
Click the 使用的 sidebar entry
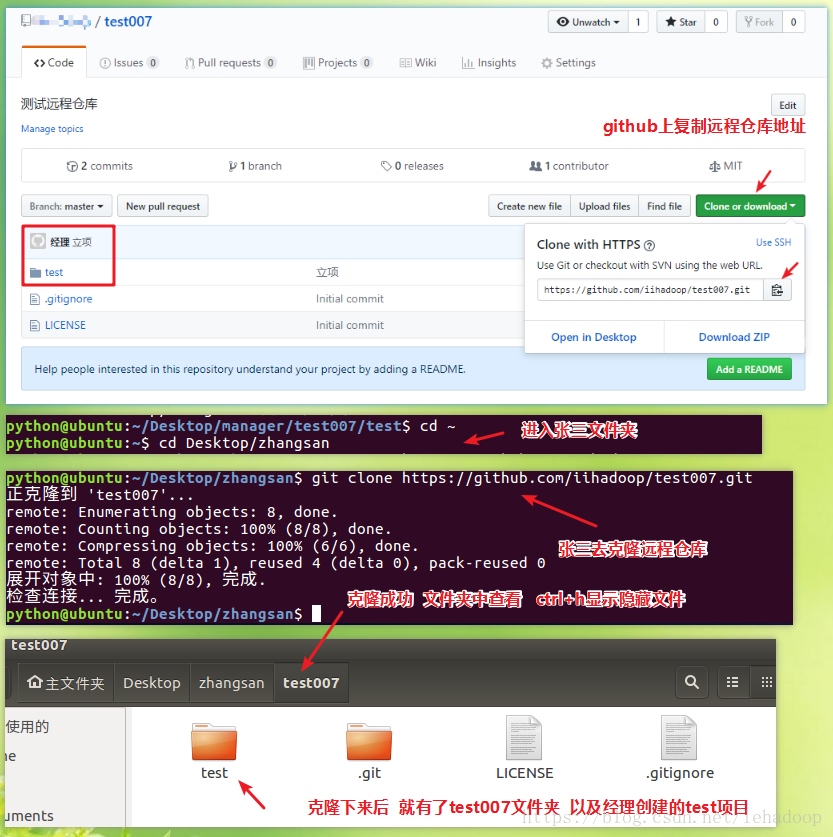pyautogui.click(x=28, y=727)
